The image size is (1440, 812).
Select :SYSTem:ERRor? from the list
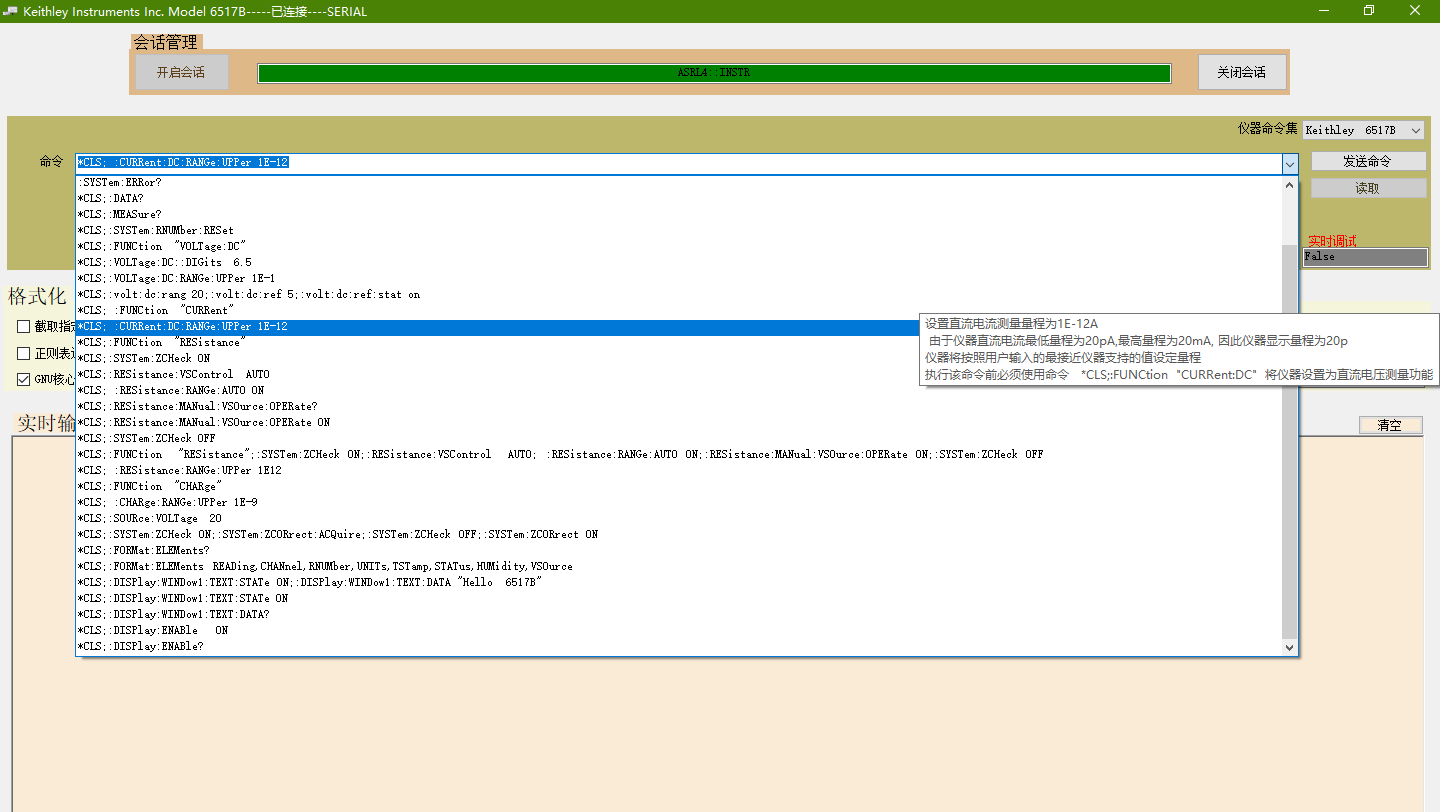[x=679, y=182]
